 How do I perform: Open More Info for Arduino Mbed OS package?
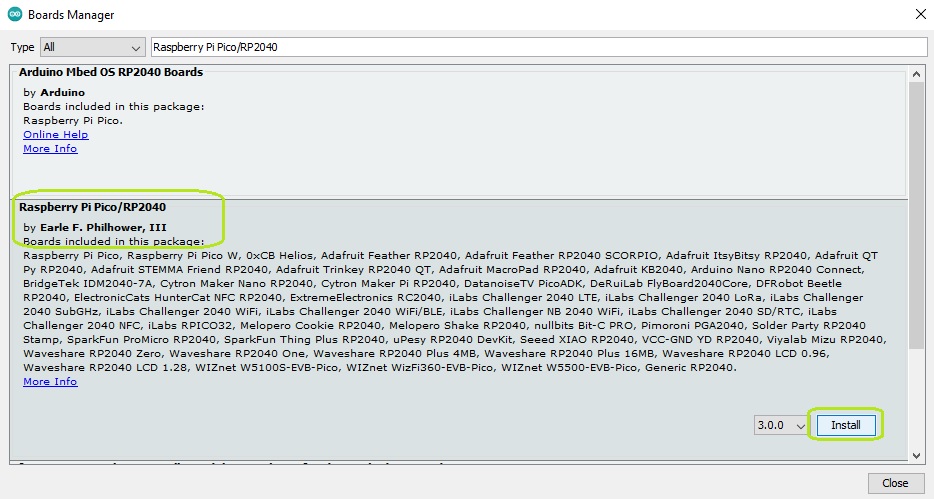pos(50,149)
